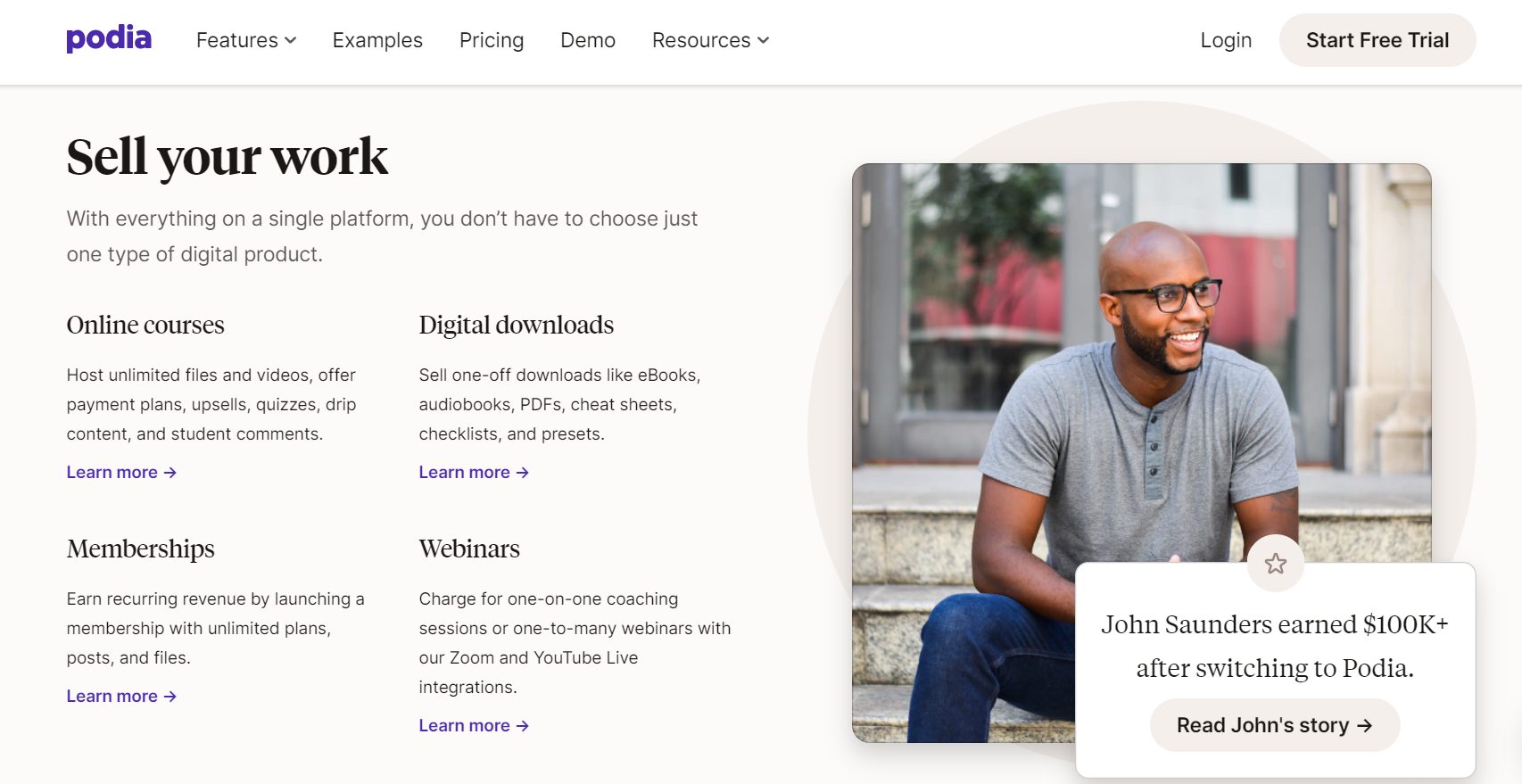Image resolution: width=1522 pixels, height=784 pixels.
Task: Click the Online courses heading
Action: click(x=145, y=325)
